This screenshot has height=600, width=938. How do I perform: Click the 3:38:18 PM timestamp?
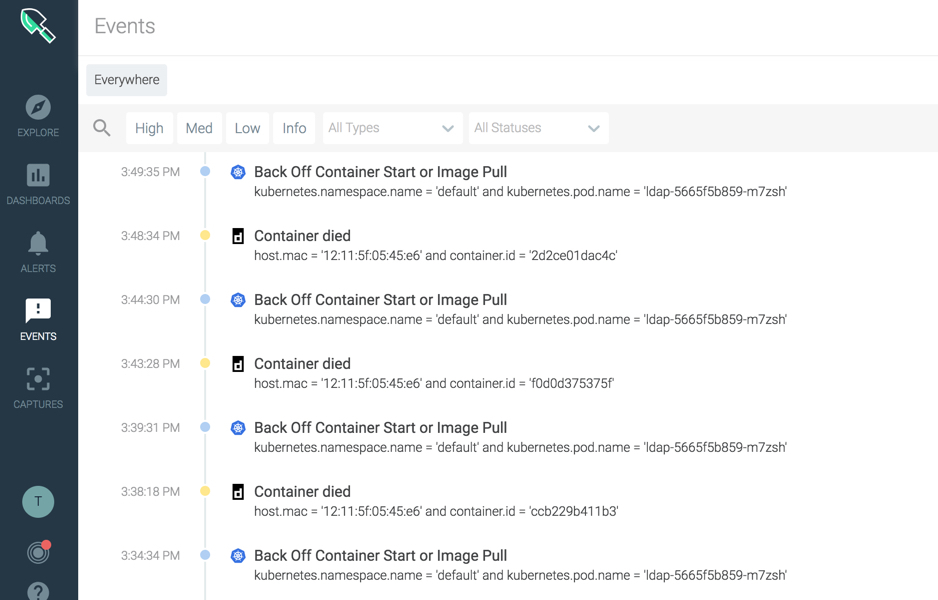point(150,492)
